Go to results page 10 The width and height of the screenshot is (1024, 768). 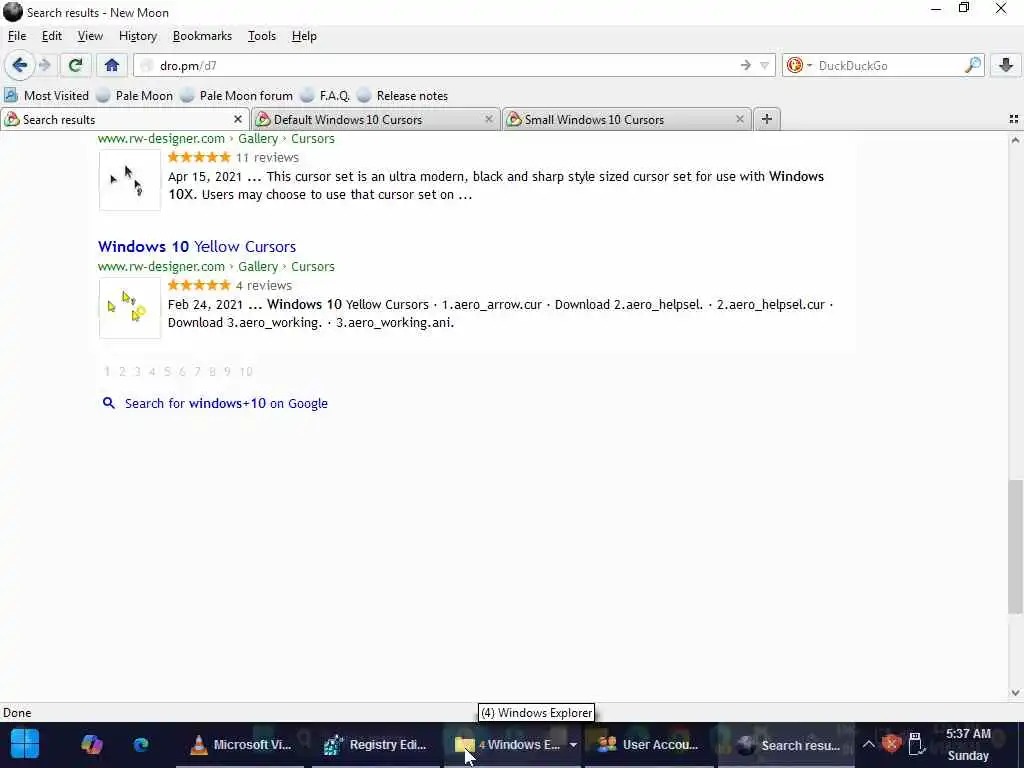(x=246, y=372)
